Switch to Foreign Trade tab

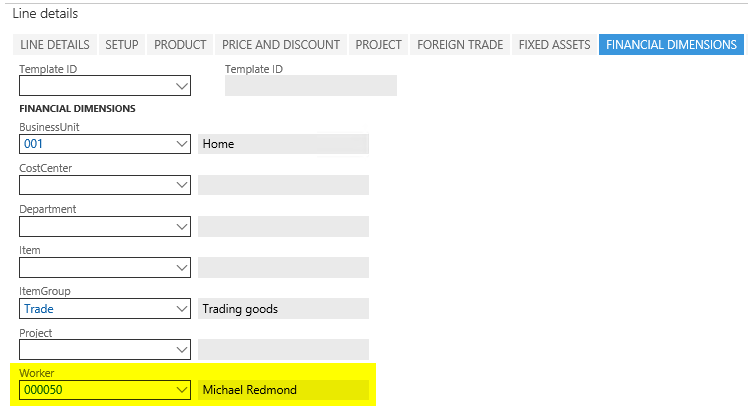click(460, 44)
